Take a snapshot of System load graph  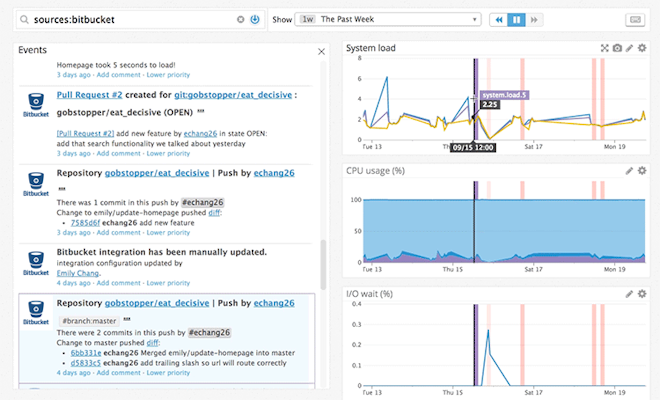click(617, 48)
